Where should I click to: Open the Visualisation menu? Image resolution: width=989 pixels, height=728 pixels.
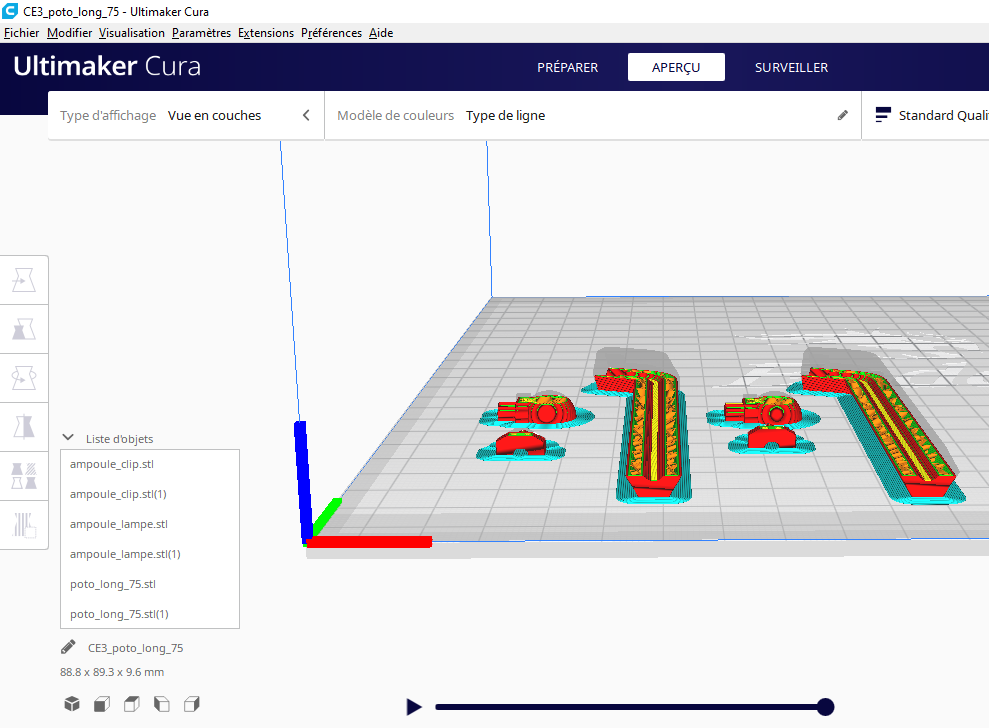(132, 33)
